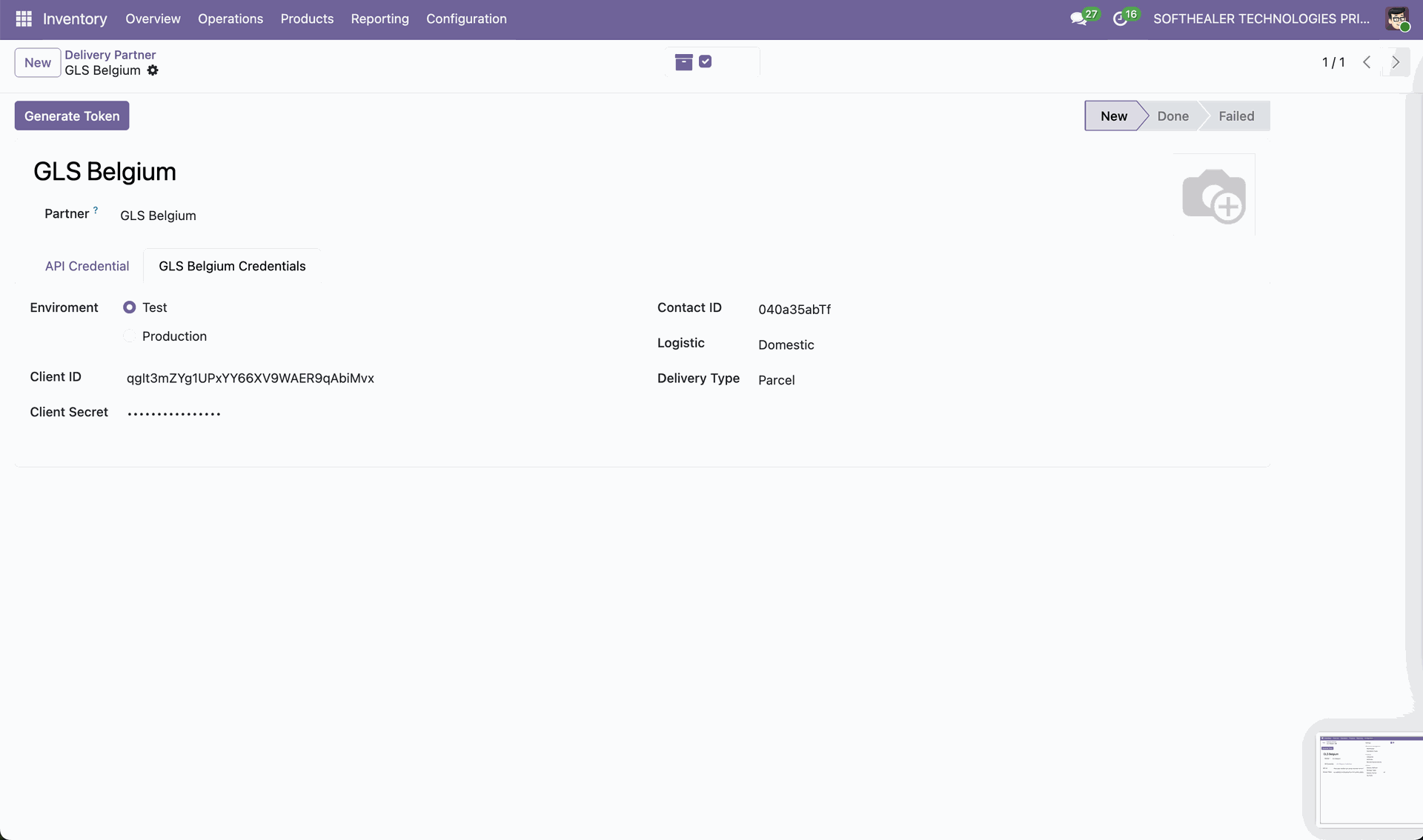Screen dimensions: 1423x840
Task: Upload image via camera placeholder icon
Action: coord(1213,196)
